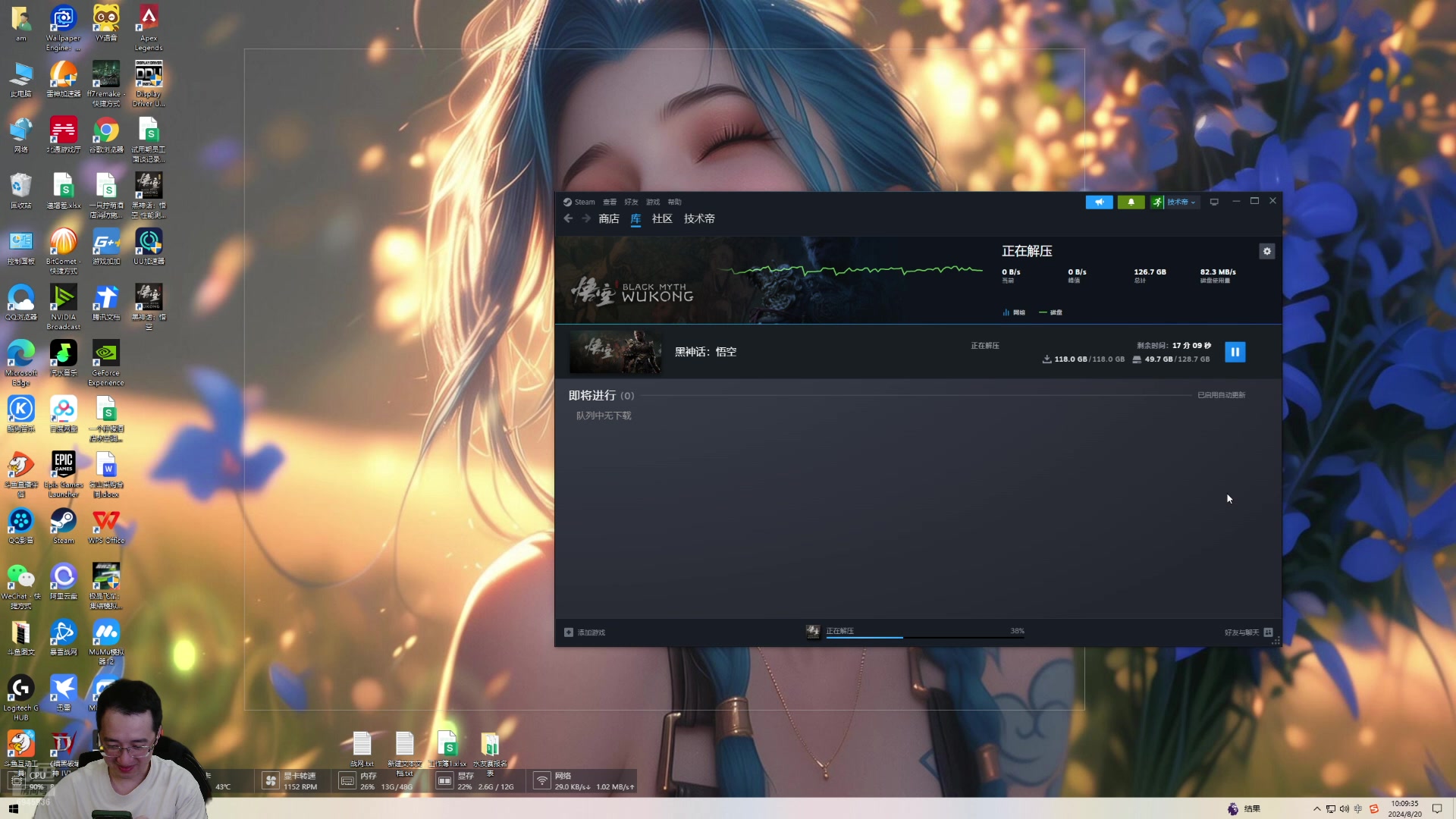1456x819 pixels.
Task: Open 腾讯文档 desktop shortcut
Action: 106,303
